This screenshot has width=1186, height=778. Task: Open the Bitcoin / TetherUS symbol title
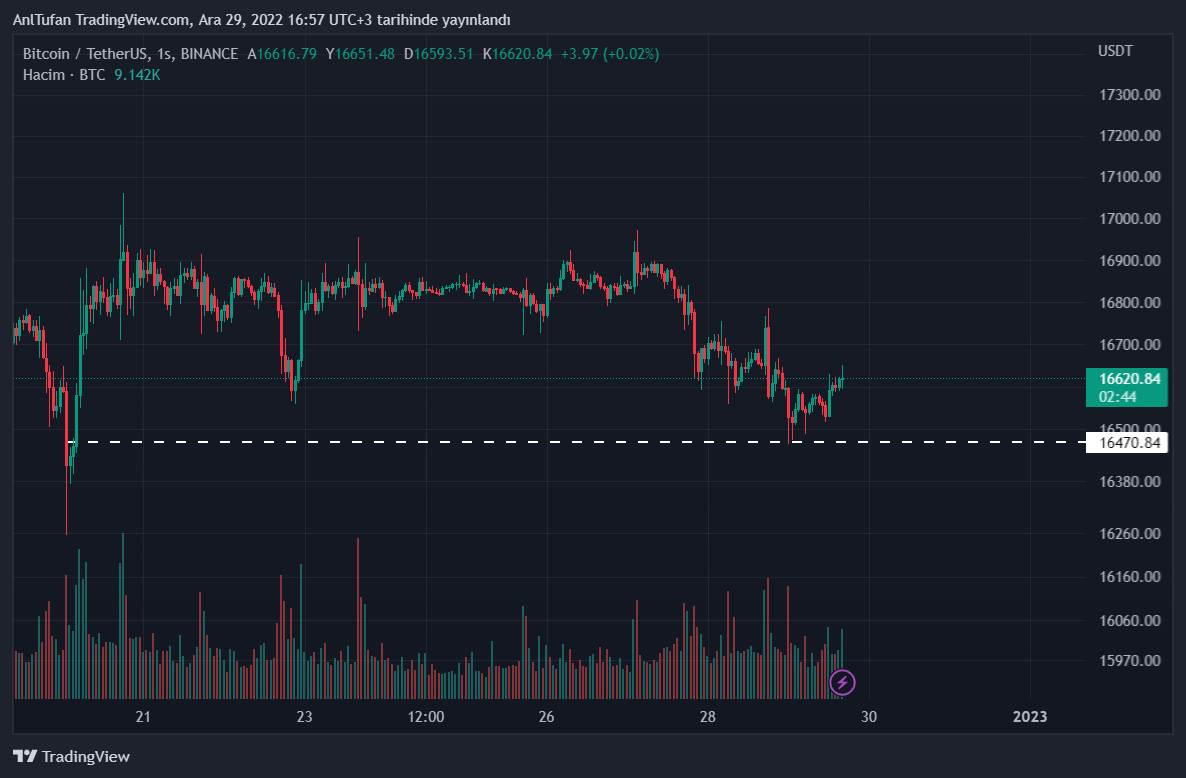[86, 54]
